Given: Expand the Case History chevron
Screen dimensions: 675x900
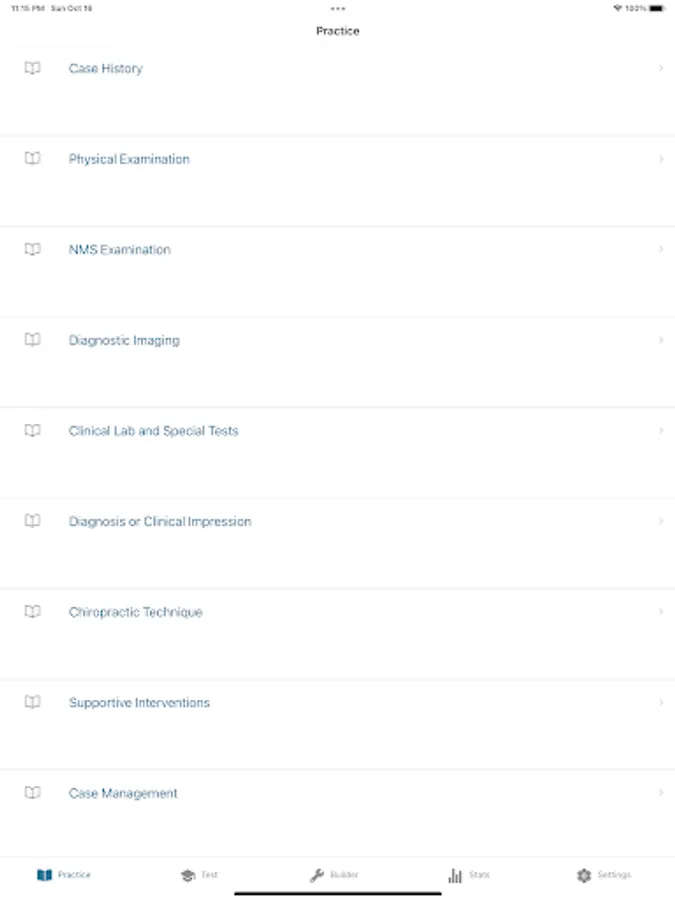Looking at the screenshot, I should 661,69.
